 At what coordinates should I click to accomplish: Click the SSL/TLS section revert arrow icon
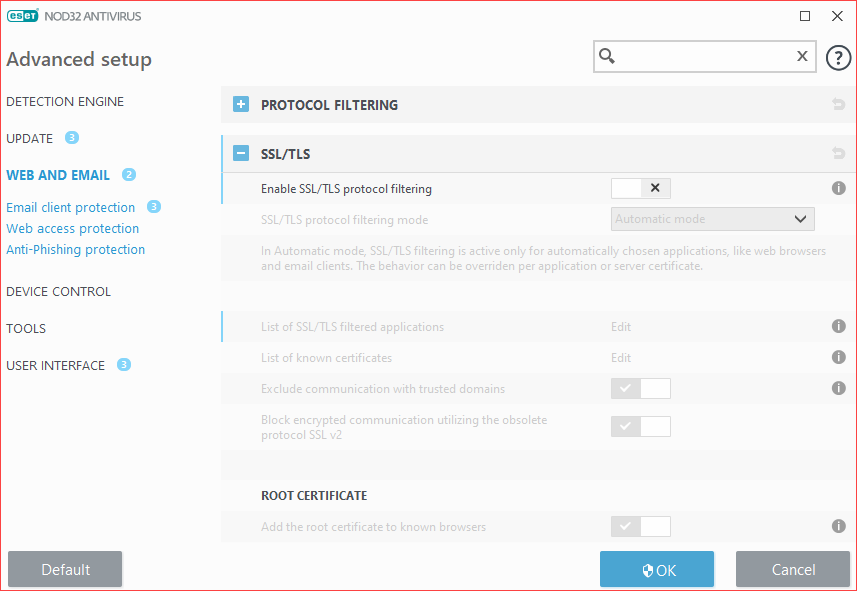click(x=838, y=154)
